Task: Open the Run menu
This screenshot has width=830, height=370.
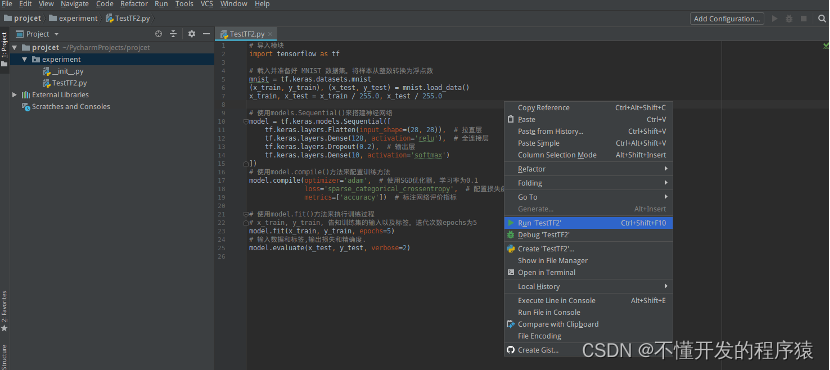Action: click(161, 4)
